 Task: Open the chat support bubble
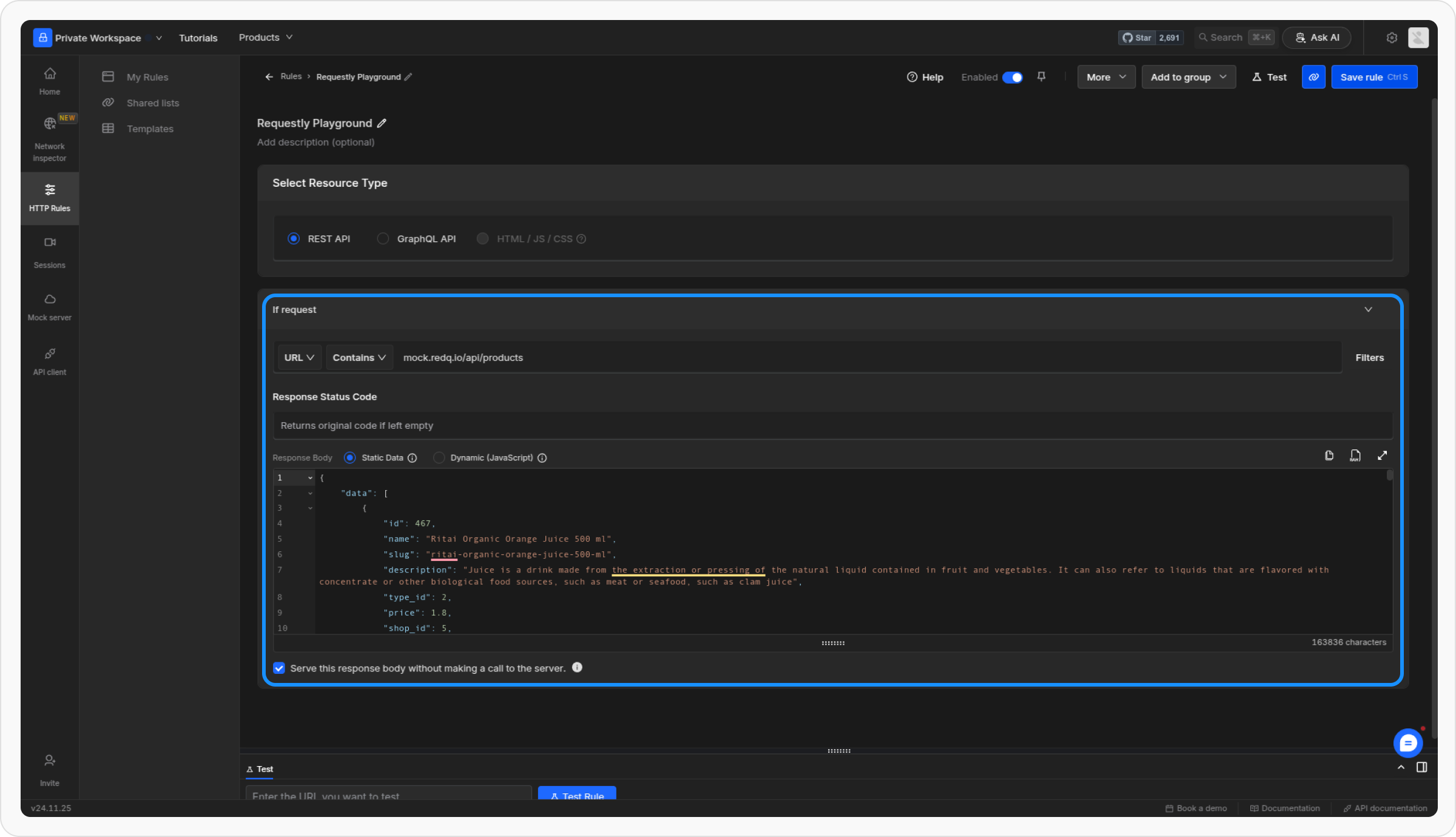(x=1407, y=743)
